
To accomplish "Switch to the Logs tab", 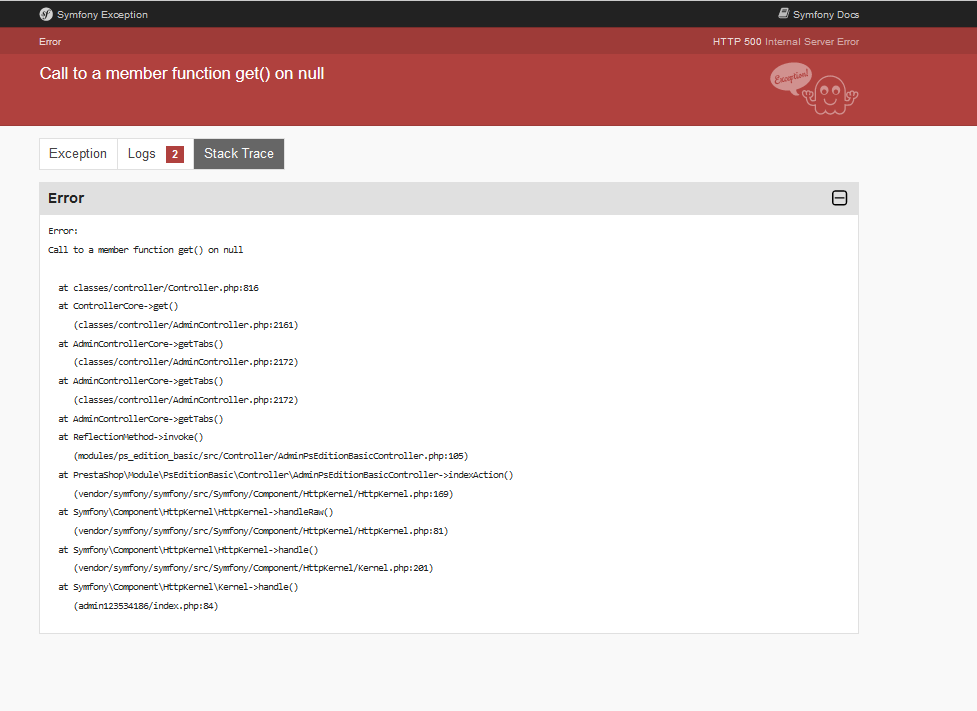I will [x=155, y=154].
